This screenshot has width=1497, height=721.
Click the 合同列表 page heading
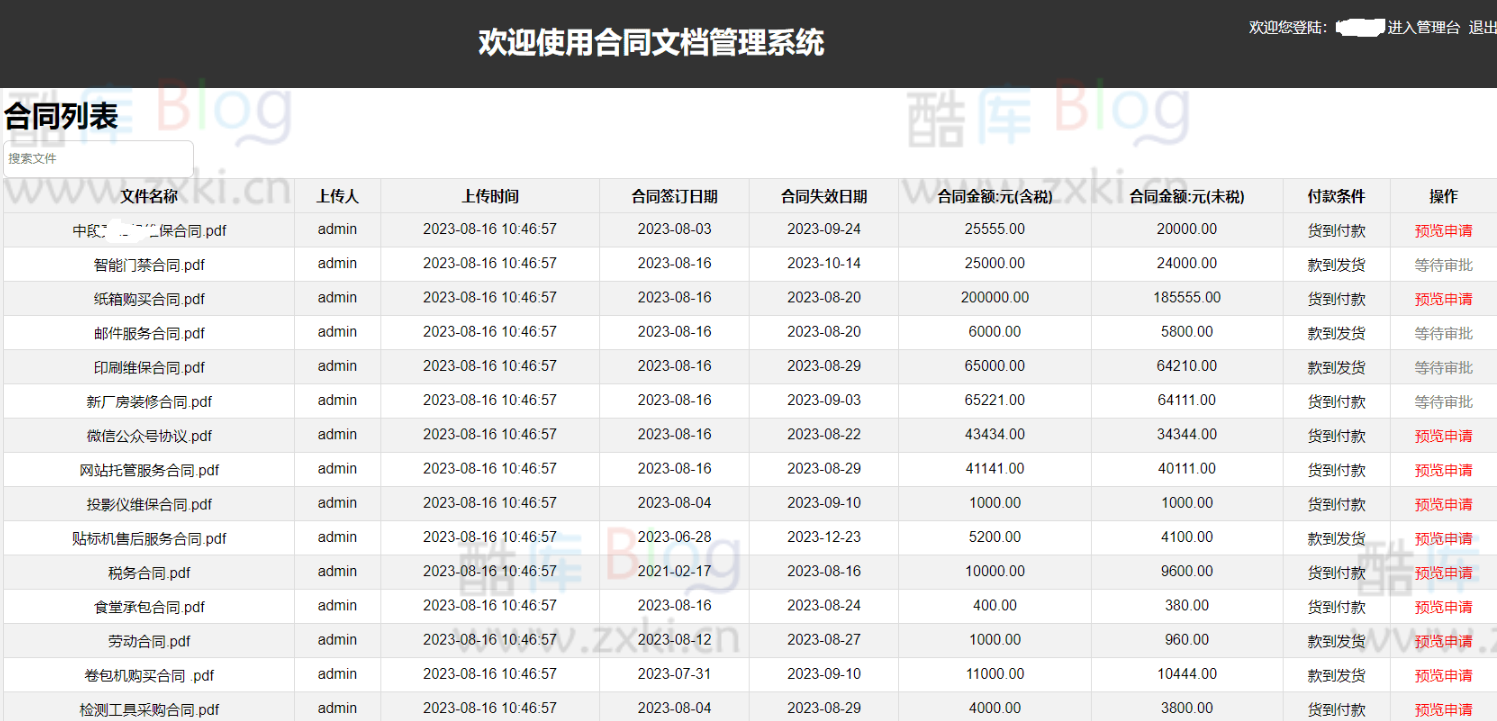60,116
